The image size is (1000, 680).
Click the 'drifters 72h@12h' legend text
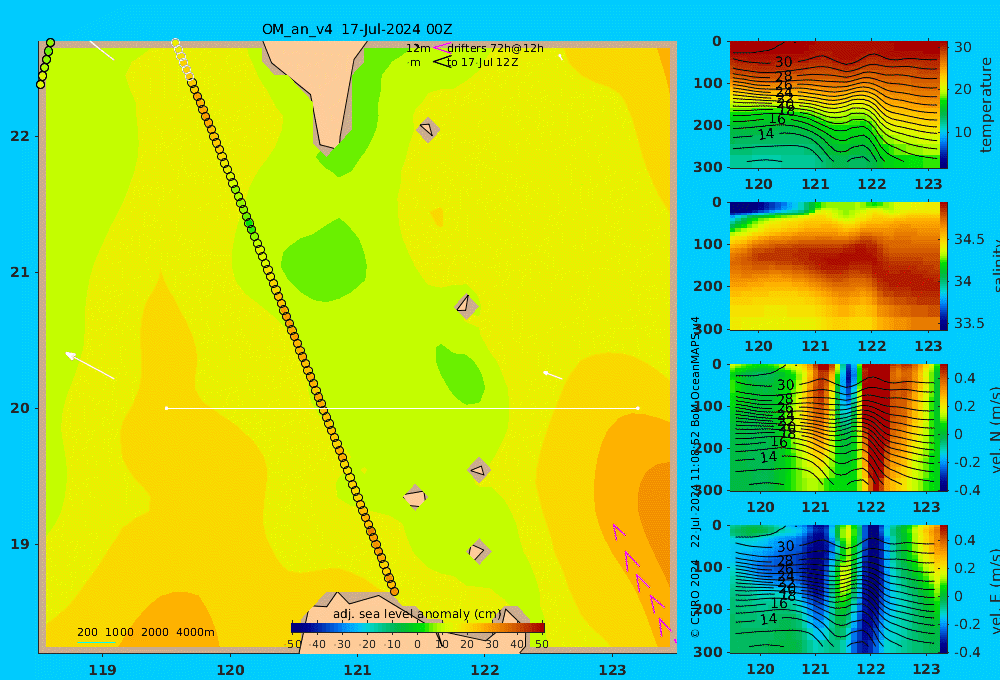coord(496,48)
